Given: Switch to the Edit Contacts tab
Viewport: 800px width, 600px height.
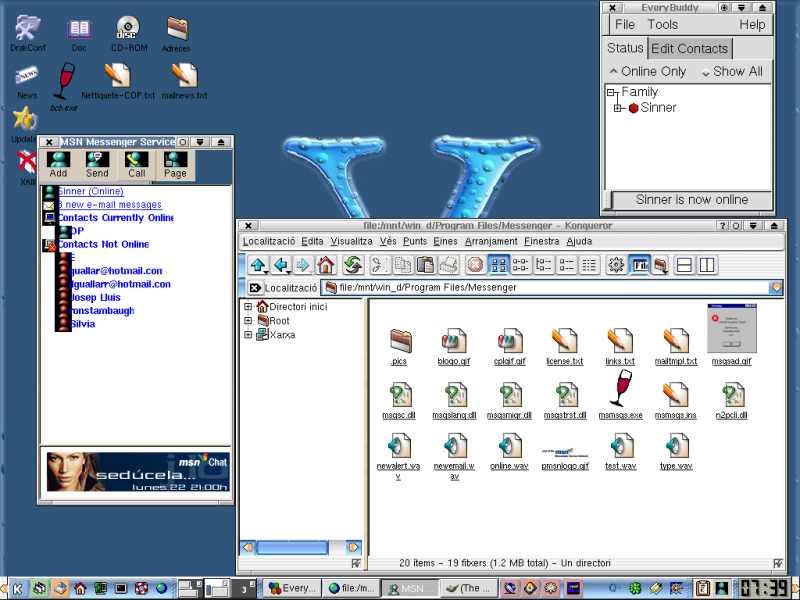Looking at the screenshot, I should (x=689, y=48).
